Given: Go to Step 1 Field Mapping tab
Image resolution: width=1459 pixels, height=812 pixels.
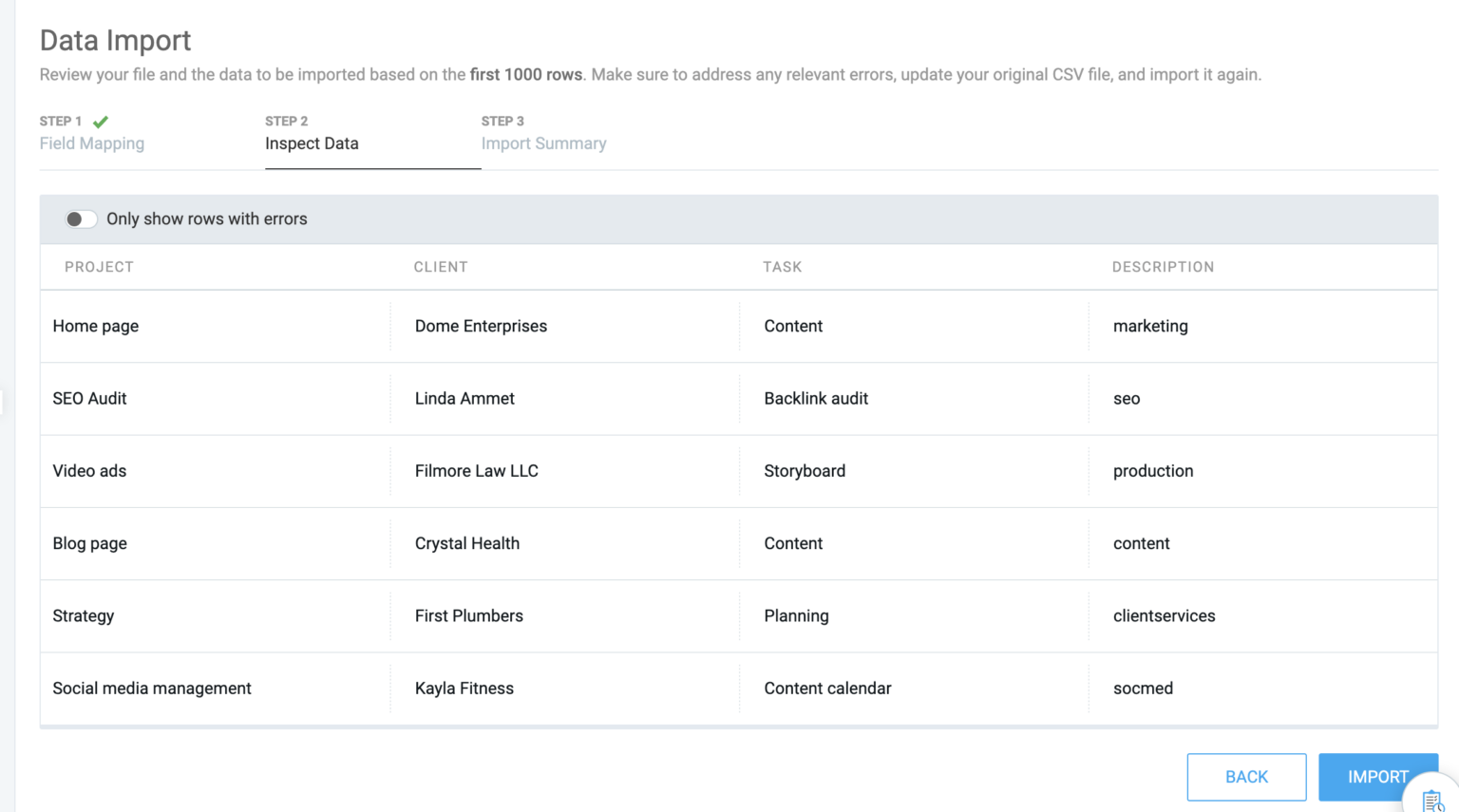Looking at the screenshot, I should tap(92, 134).
